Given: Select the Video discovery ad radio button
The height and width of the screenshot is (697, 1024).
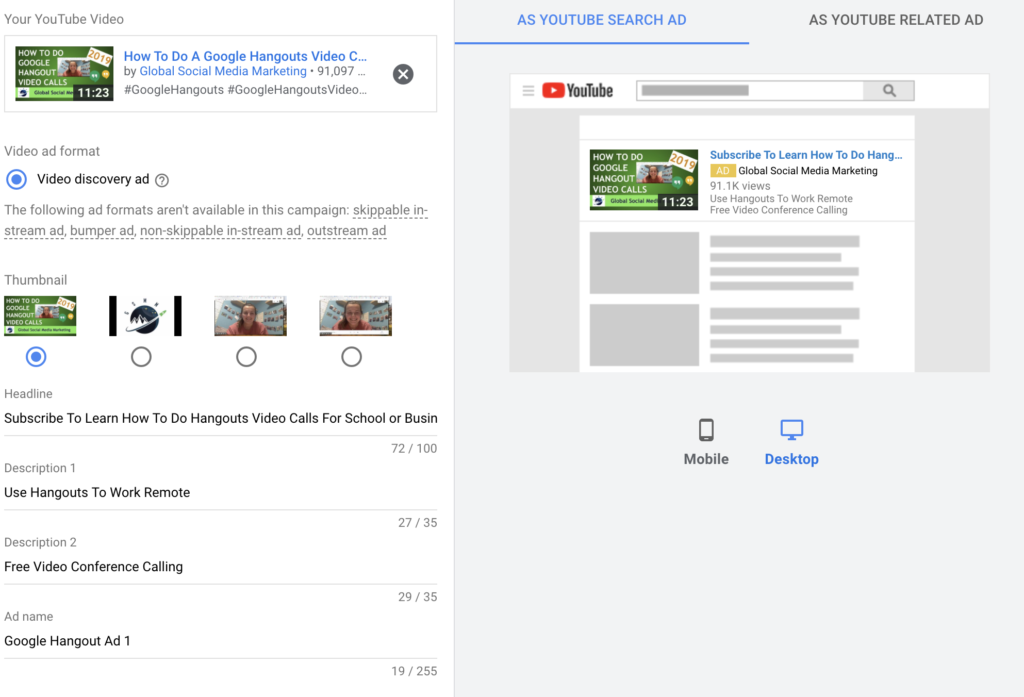Looking at the screenshot, I should tap(16, 179).
